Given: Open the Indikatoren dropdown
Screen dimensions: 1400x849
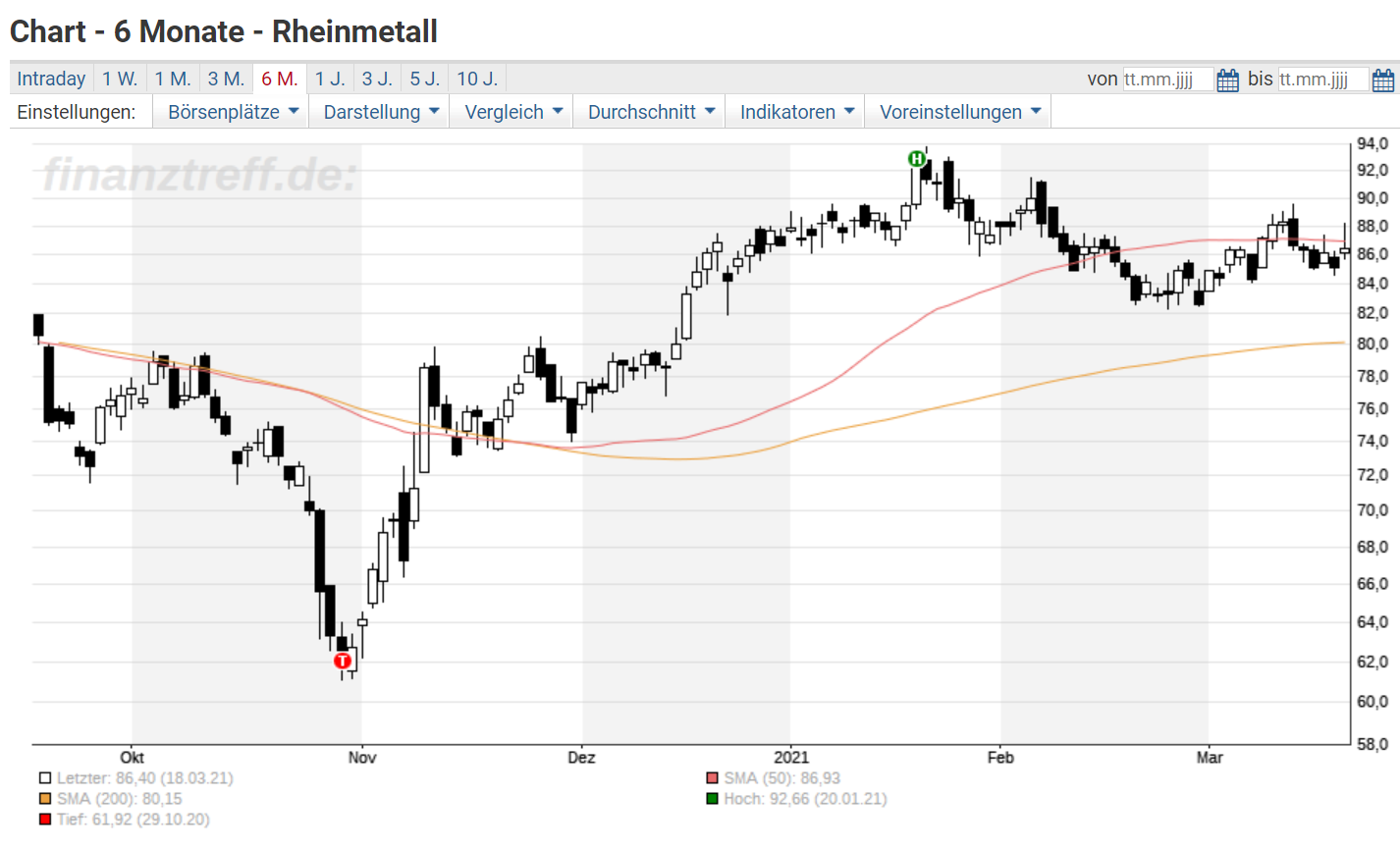Looking at the screenshot, I should click(x=795, y=112).
